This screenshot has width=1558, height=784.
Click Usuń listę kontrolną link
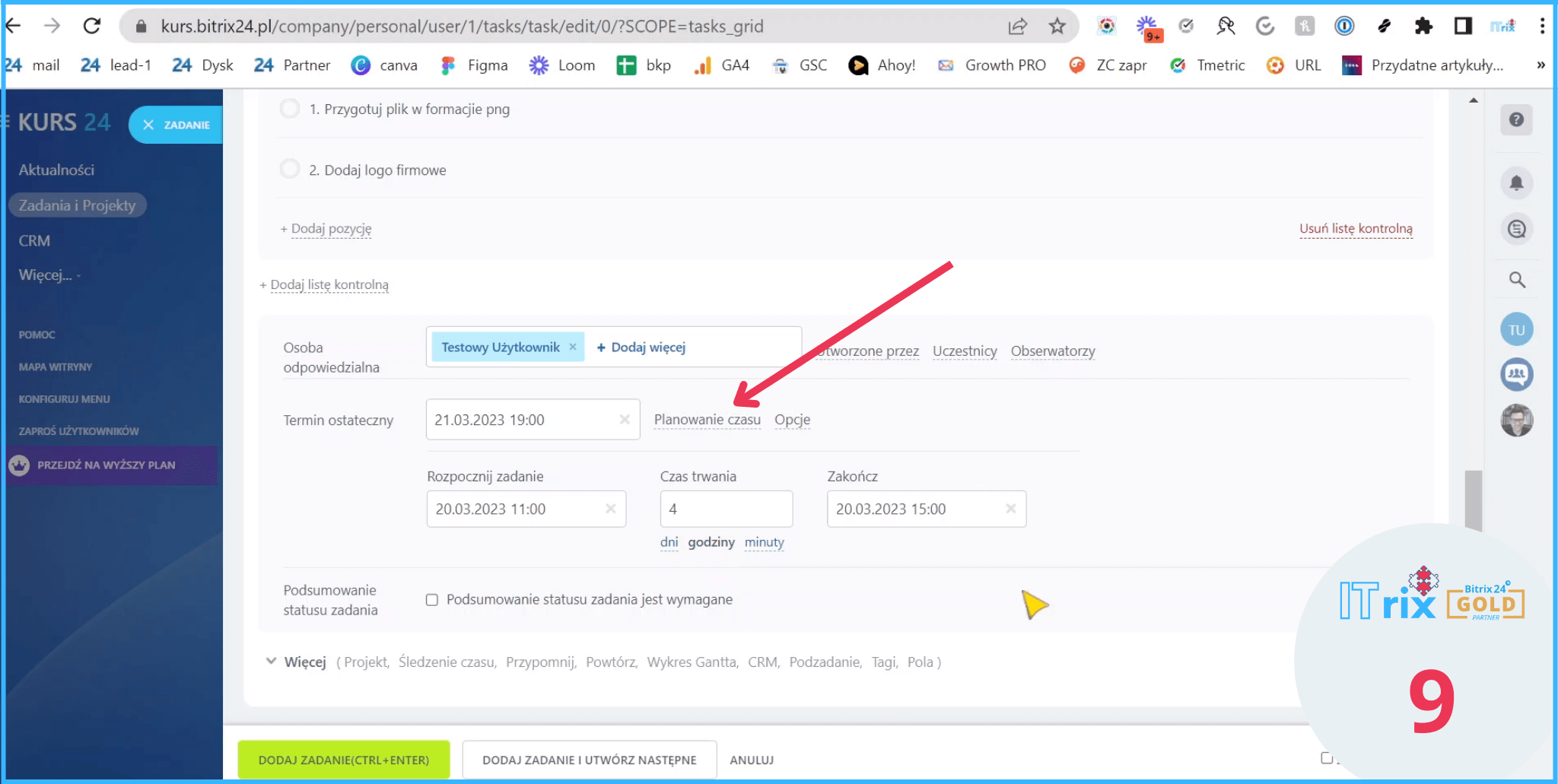(x=1356, y=229)
